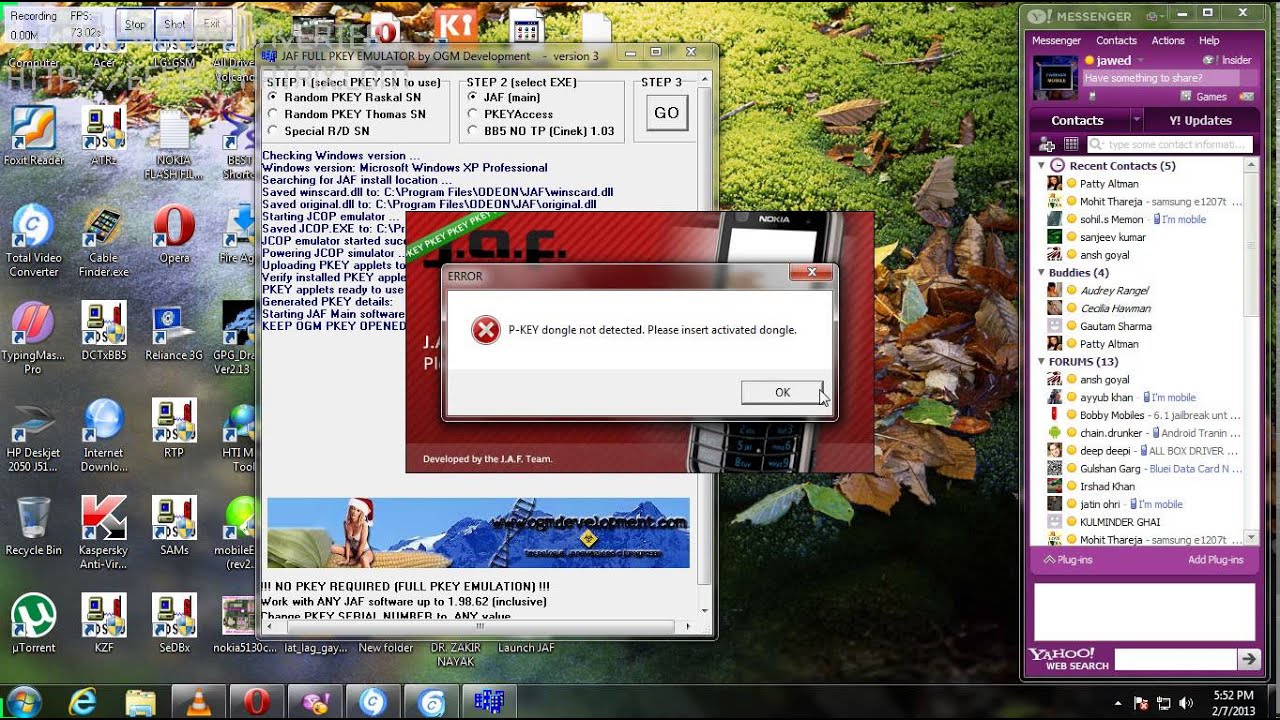This screenshot has width=1280, height=720.
Task: Choose BB5 NO TP (Cinek) 1.03 option
Action: 540,131
